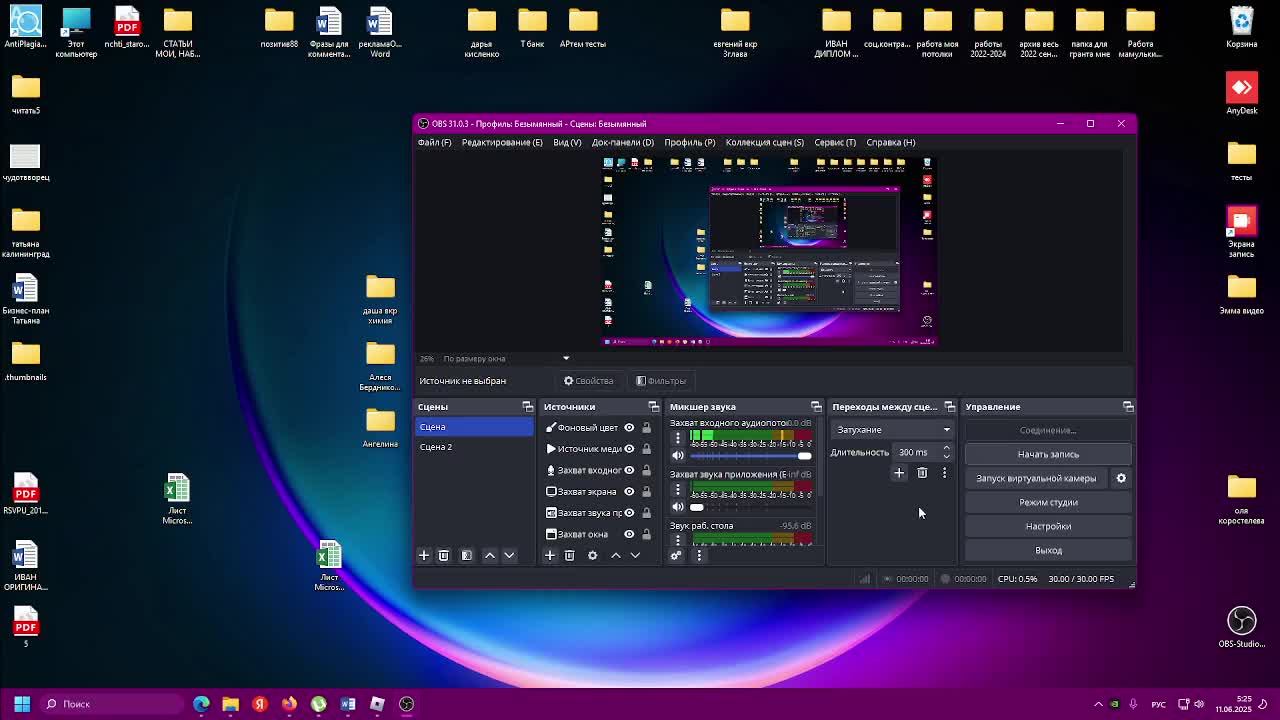Open source Фильтры button
Screen dimensions: 1280x720
661,381
